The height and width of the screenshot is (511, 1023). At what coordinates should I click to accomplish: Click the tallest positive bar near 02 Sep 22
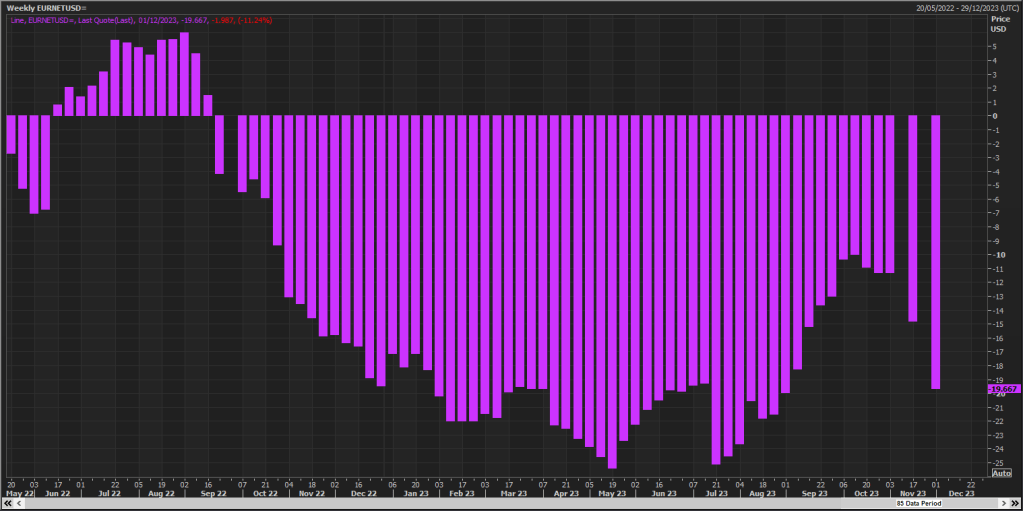coord(184,74)
